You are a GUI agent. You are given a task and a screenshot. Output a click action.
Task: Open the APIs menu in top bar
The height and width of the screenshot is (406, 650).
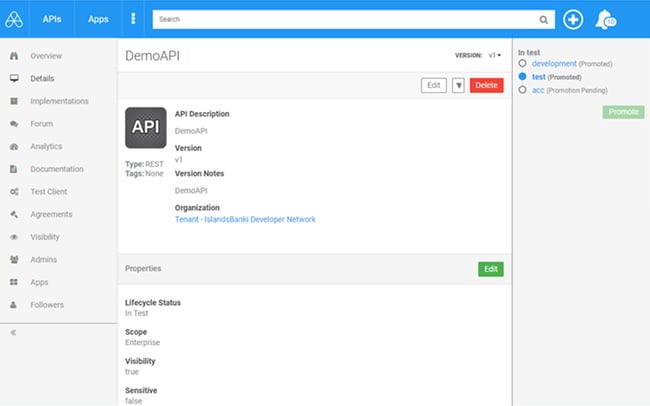coord(52,19)
